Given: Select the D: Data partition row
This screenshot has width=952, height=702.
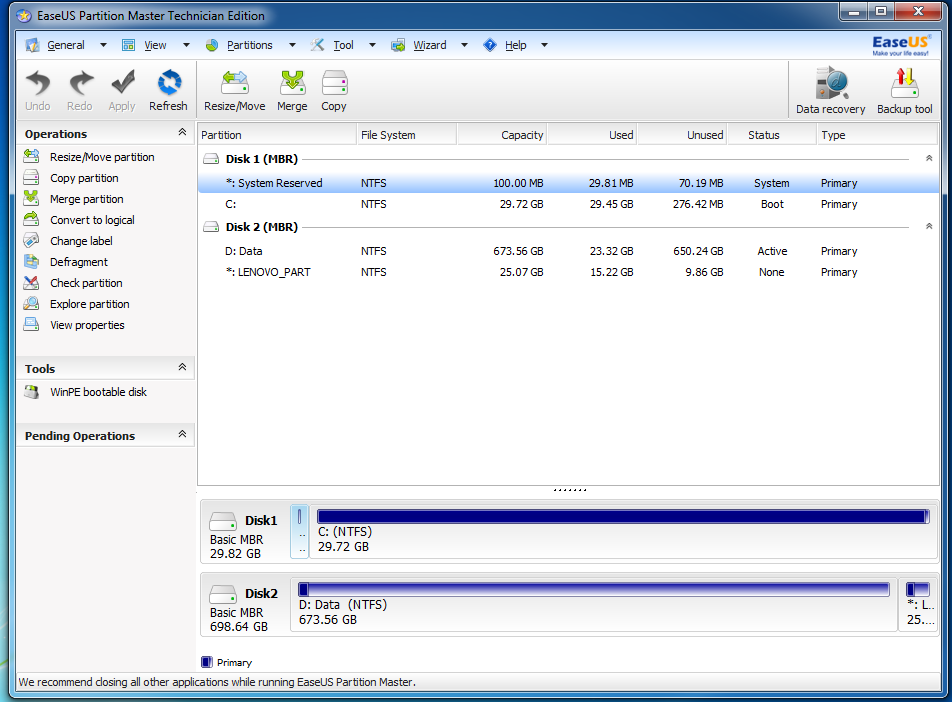Looking at the screenshot, I should pyautogui.click(x=568, y=251).
